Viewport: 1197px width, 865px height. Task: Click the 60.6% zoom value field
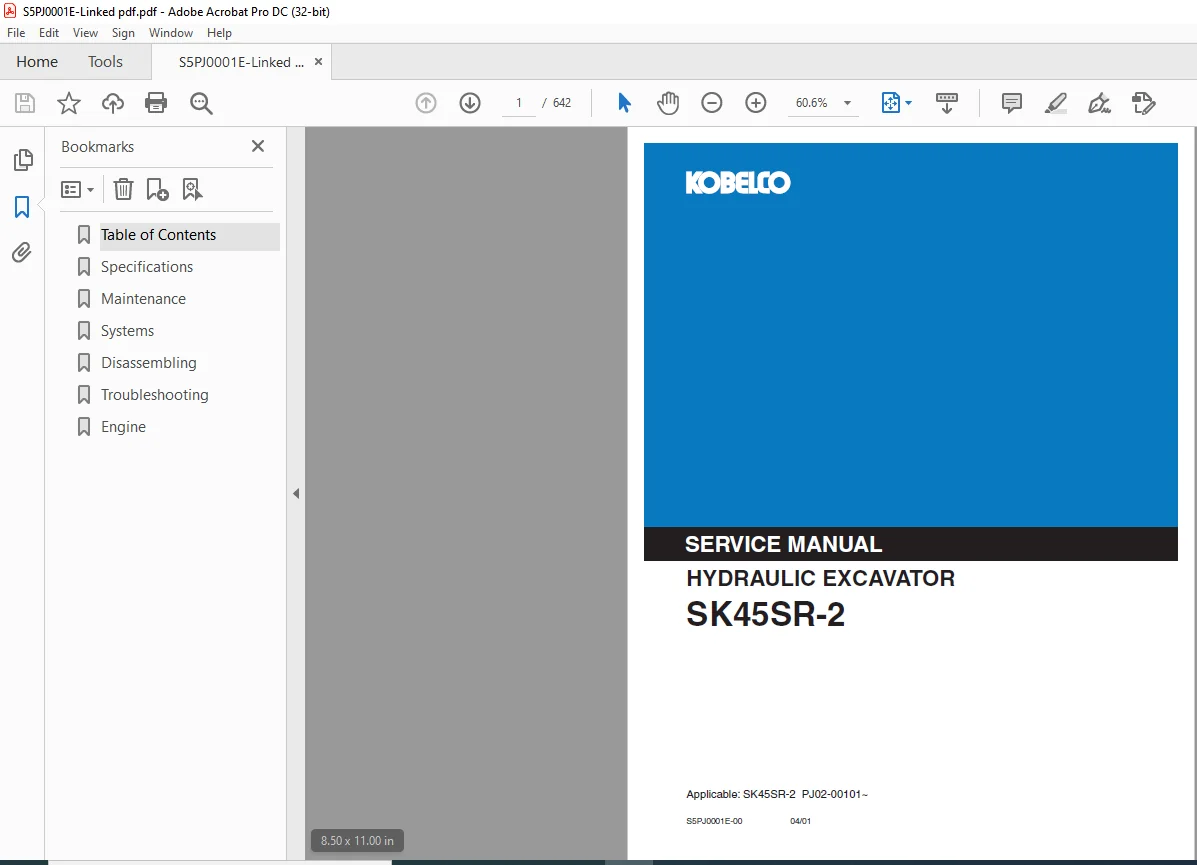click(811, 103)
